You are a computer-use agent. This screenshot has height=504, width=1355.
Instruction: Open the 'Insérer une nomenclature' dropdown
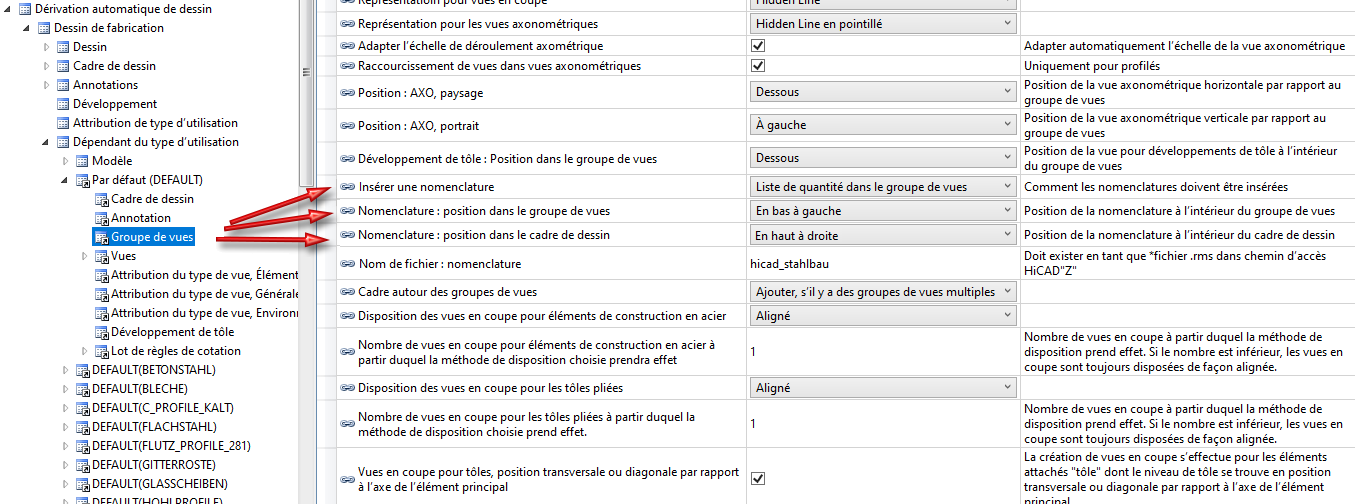[x=882, y=187]
